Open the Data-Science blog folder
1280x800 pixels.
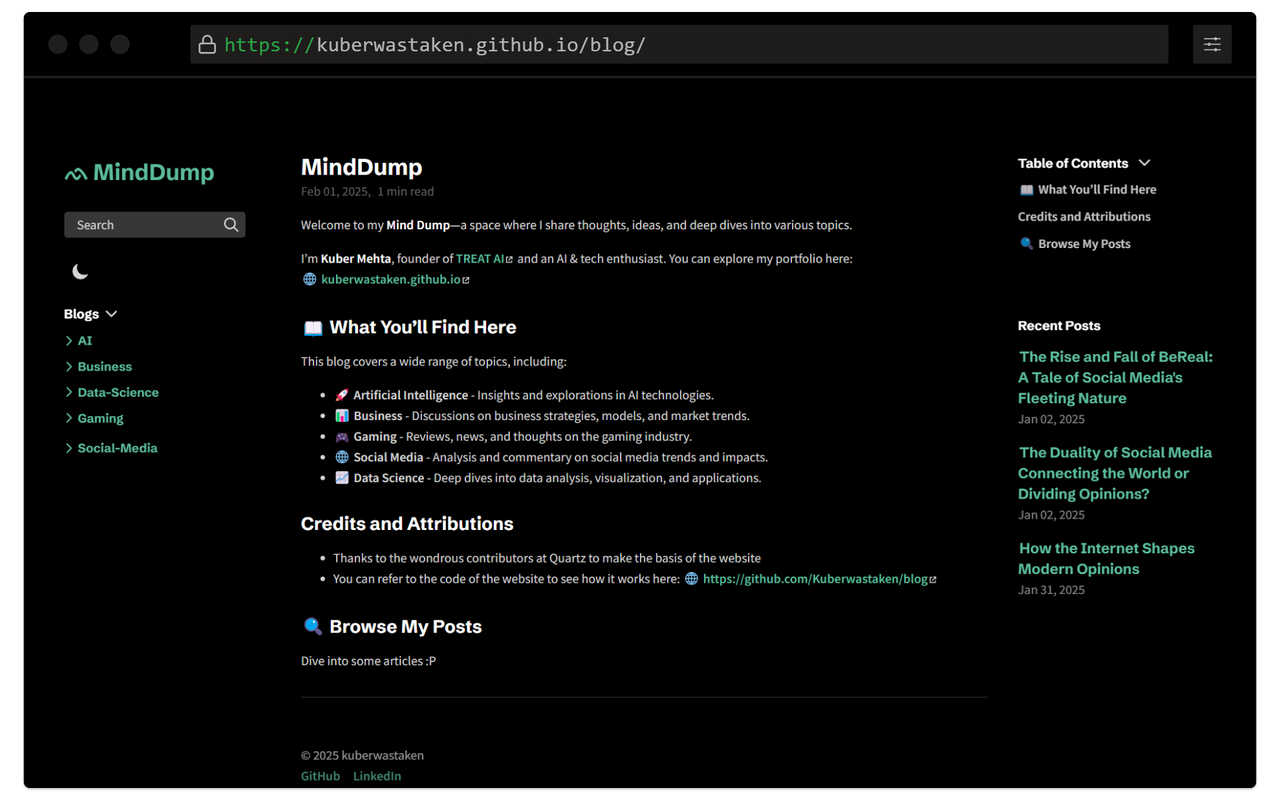coord(118,393)
